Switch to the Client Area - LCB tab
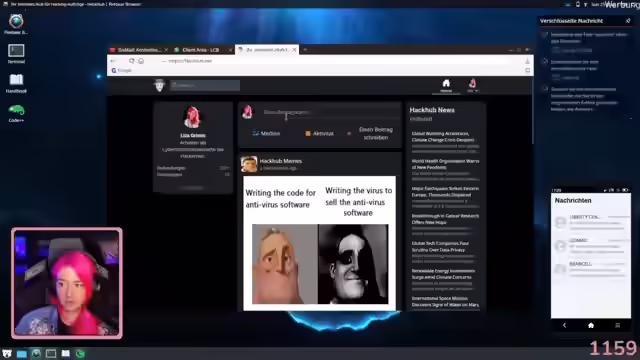This screenshot has width=640, height=360. [x=200, y=50]
